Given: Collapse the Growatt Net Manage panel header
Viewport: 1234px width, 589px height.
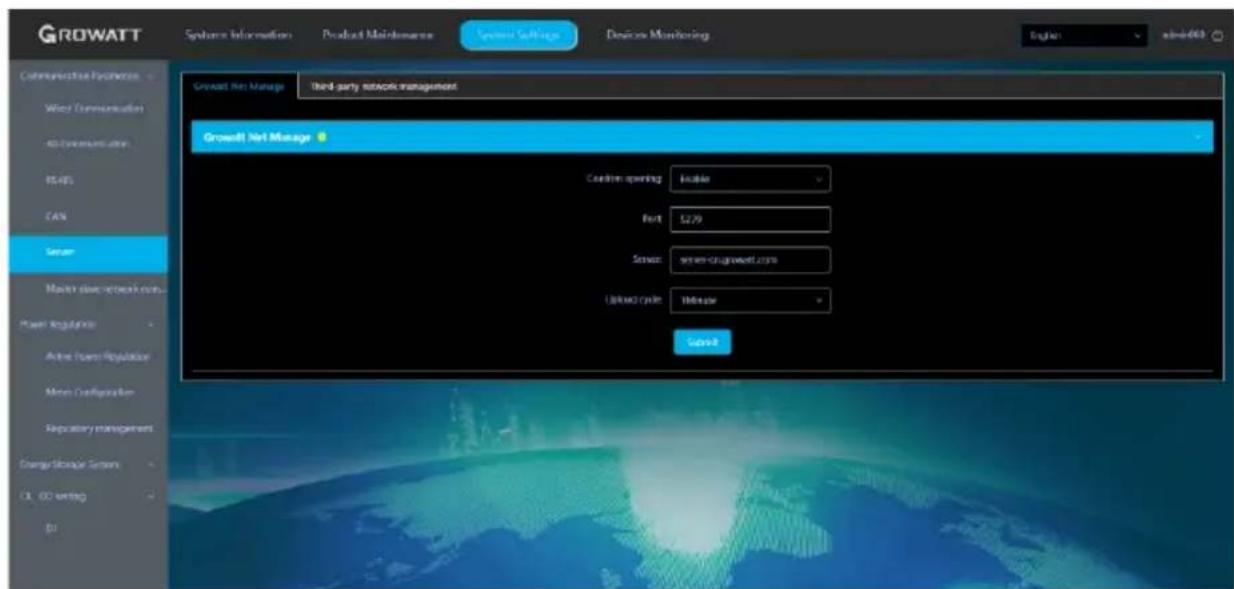Looking at the screenshot, I should click(701, 137).
